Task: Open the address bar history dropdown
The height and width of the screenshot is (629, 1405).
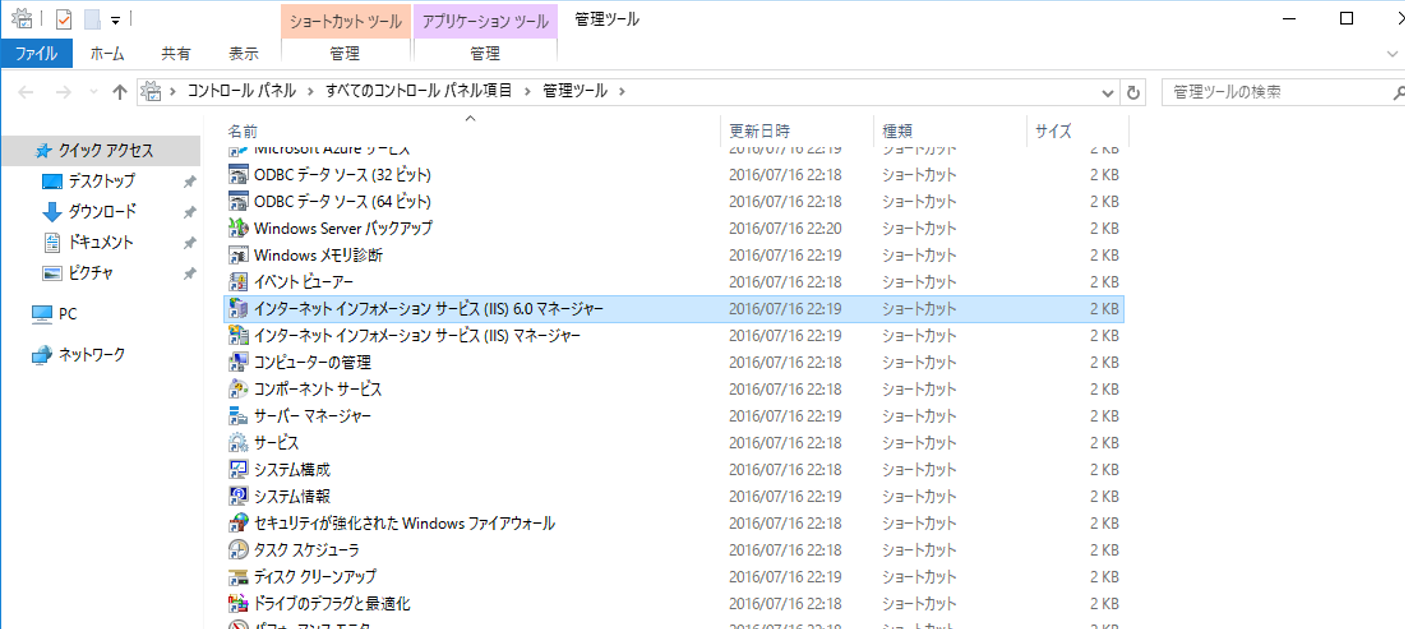Action: click(1108, 92)
